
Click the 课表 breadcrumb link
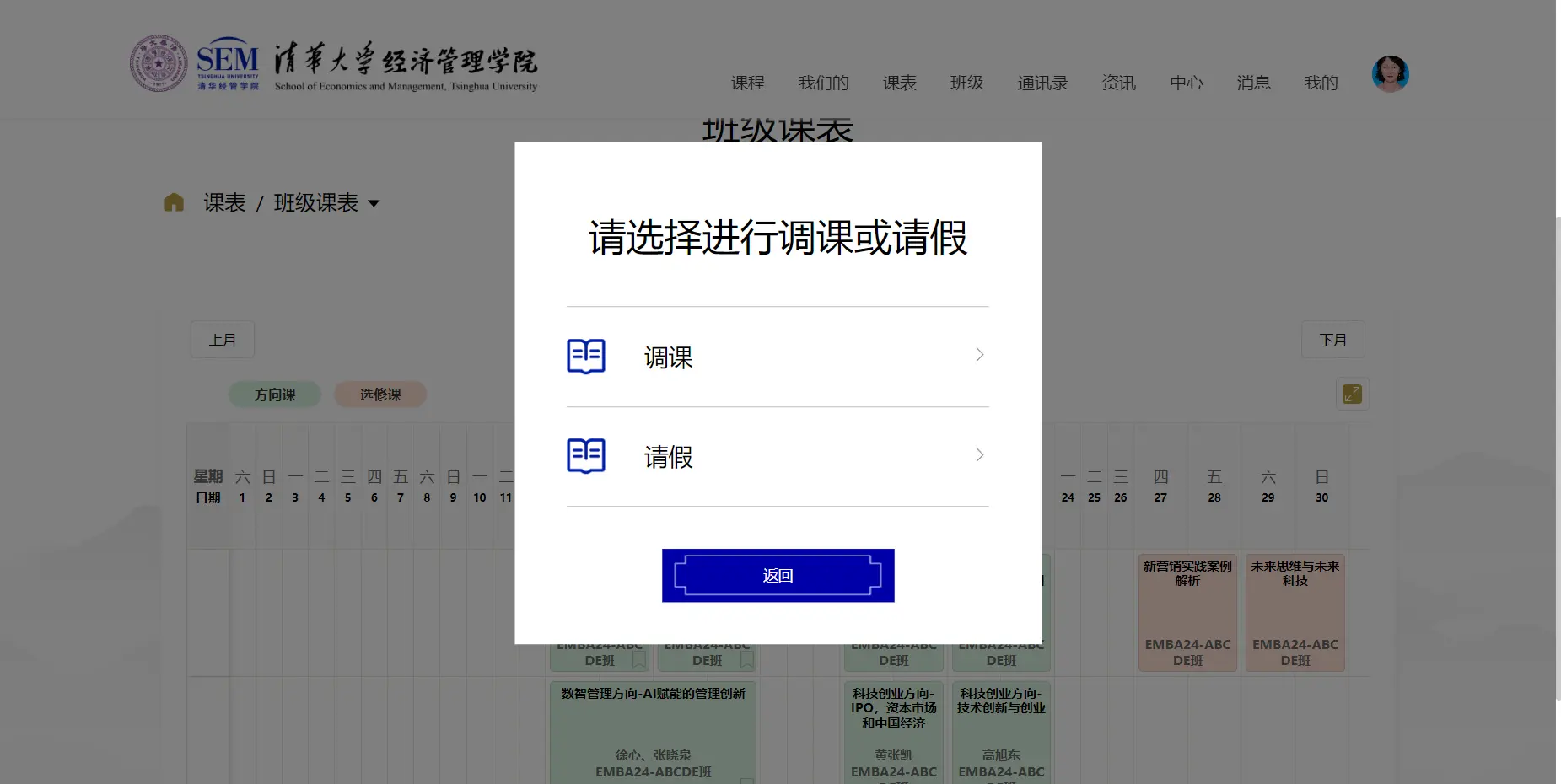click(224, 203)
